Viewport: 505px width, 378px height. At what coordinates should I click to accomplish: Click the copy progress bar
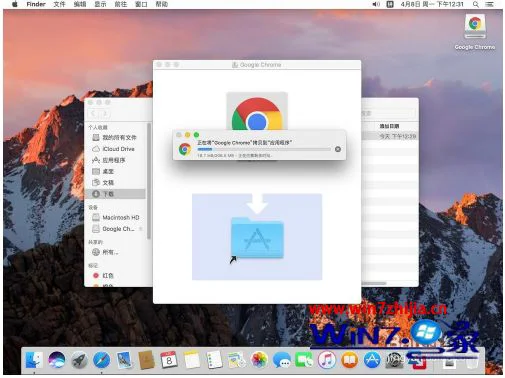264,149
